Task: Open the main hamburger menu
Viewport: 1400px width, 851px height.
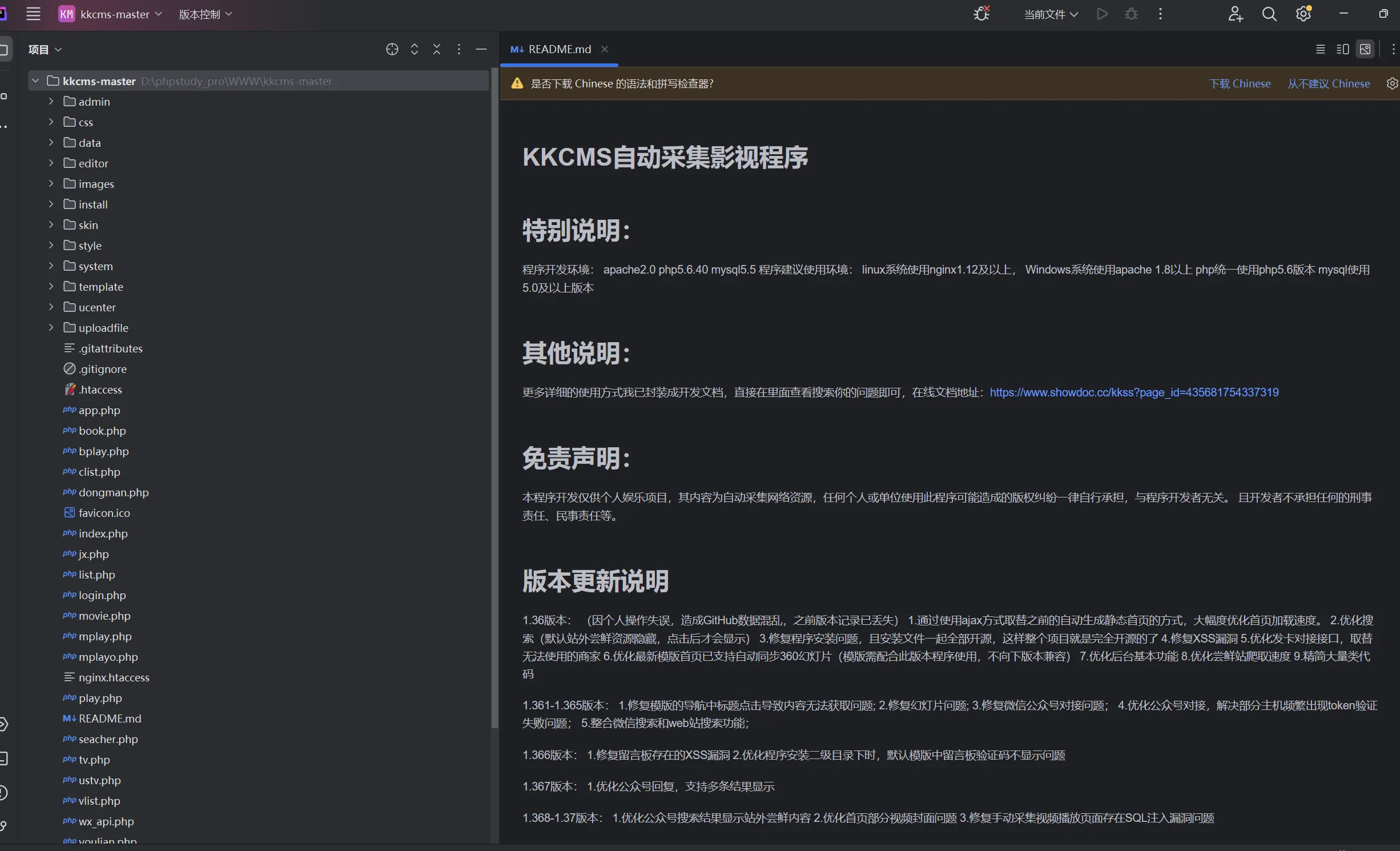Action: (34, 14)
